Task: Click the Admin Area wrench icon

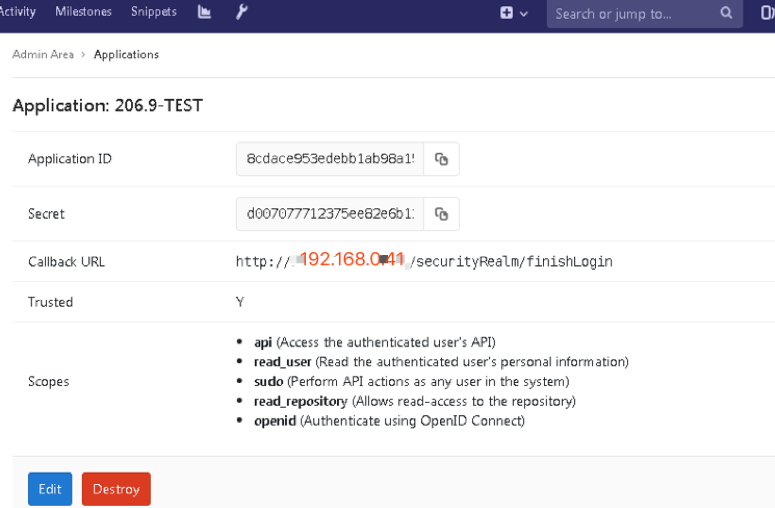Action: pos(241,13)
